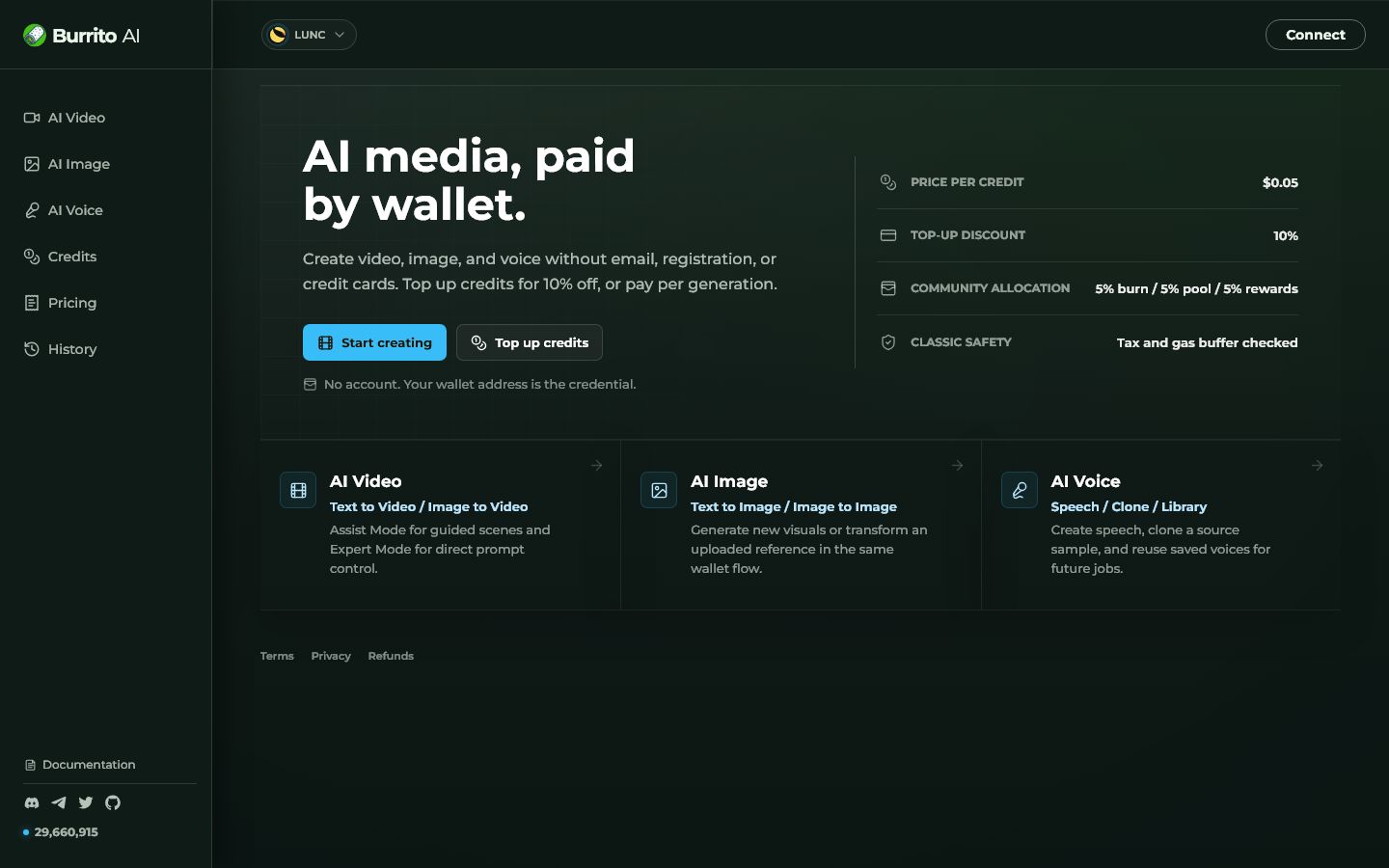Screen dimensions: 1389x868
Task: Click the Text to Video / Image to Video subtitle
Action: [428, 506]
